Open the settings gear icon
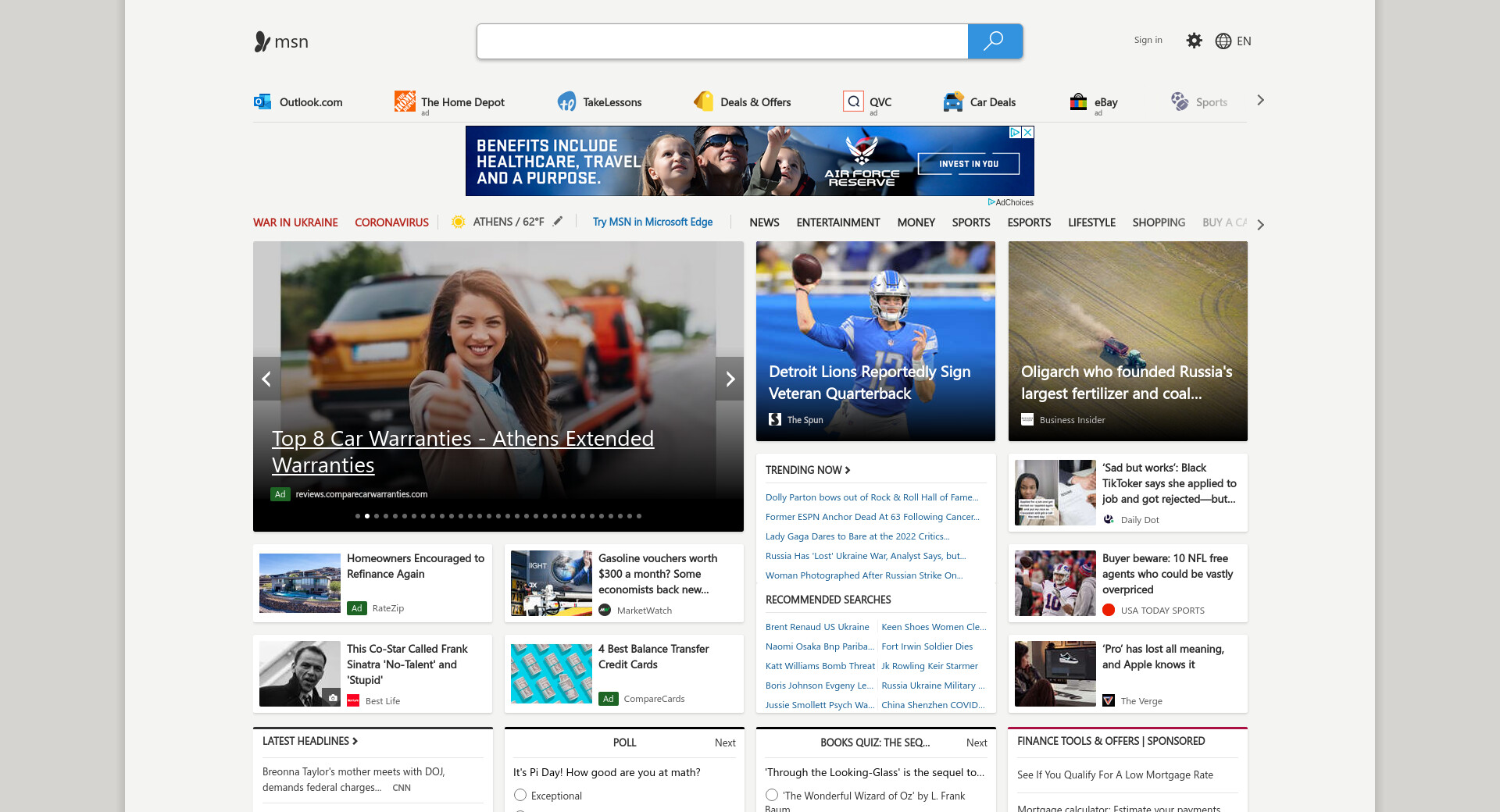The height and width of the screenshot is (812, 1500). [1194, 41]
